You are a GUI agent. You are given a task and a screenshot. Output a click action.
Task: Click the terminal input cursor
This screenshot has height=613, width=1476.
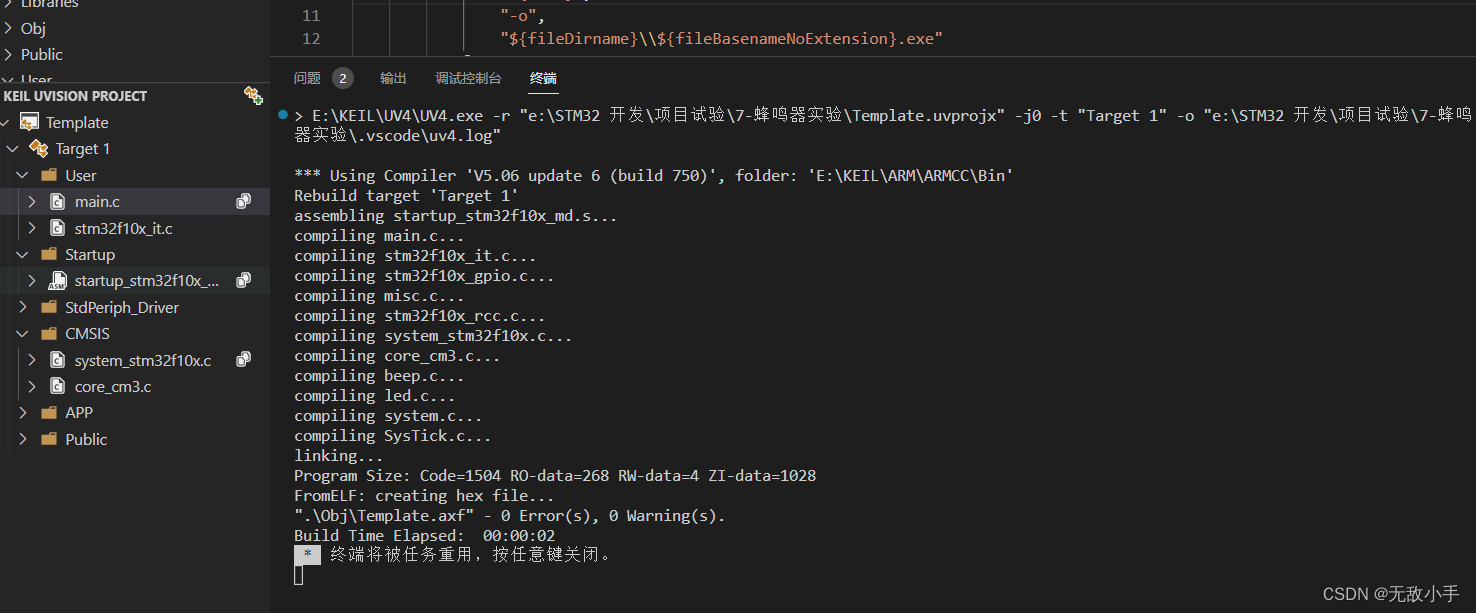298,575
